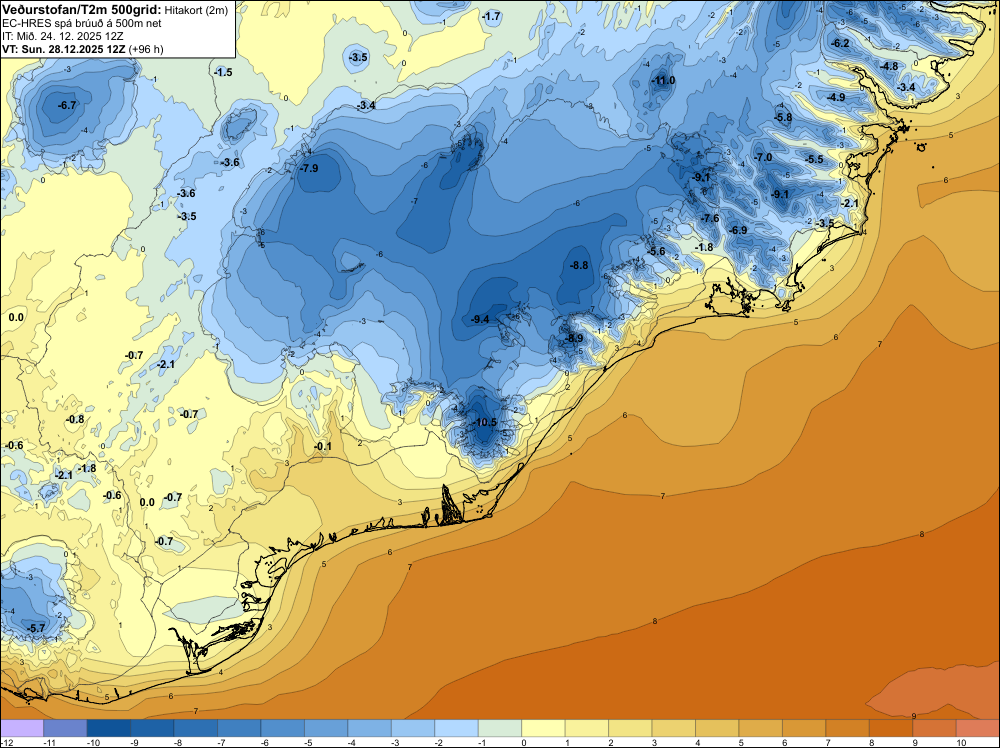Click the -7.6 temperature label
1000x748 pixels.
(x=710, y=218)
